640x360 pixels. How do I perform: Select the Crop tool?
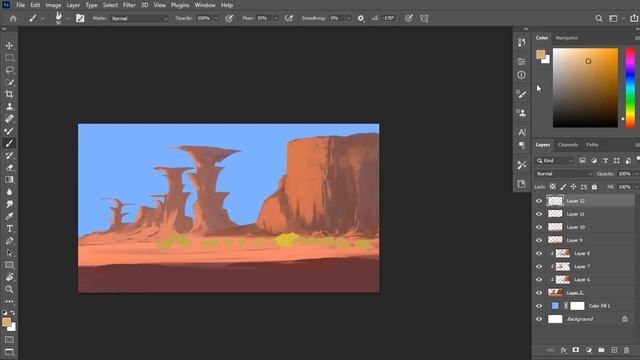pyautogui.click(x=9, y=94)
